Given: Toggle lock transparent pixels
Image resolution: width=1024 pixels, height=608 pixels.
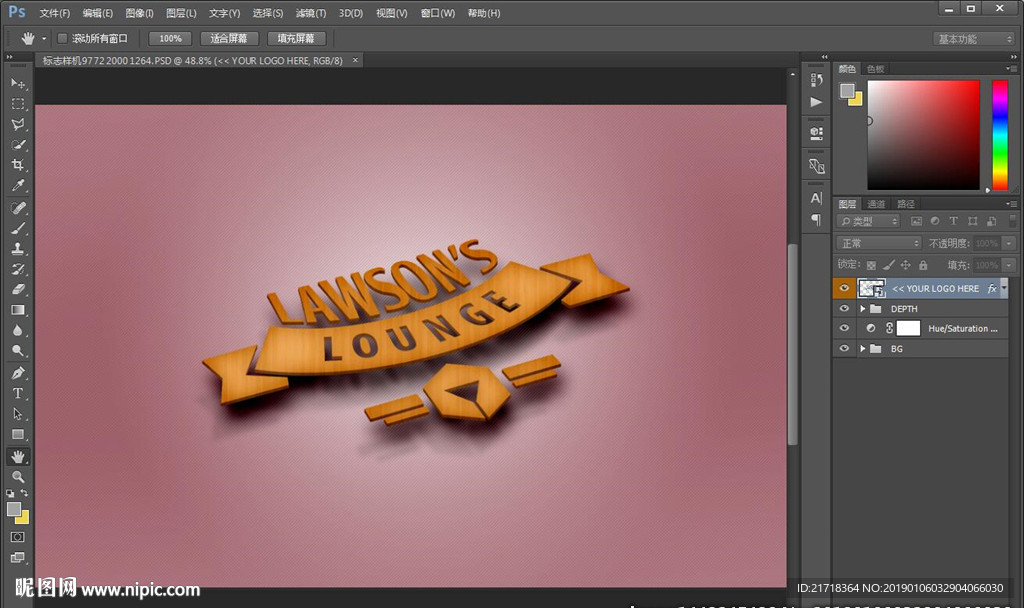Looking at the screenshot, I should (871, 265).
